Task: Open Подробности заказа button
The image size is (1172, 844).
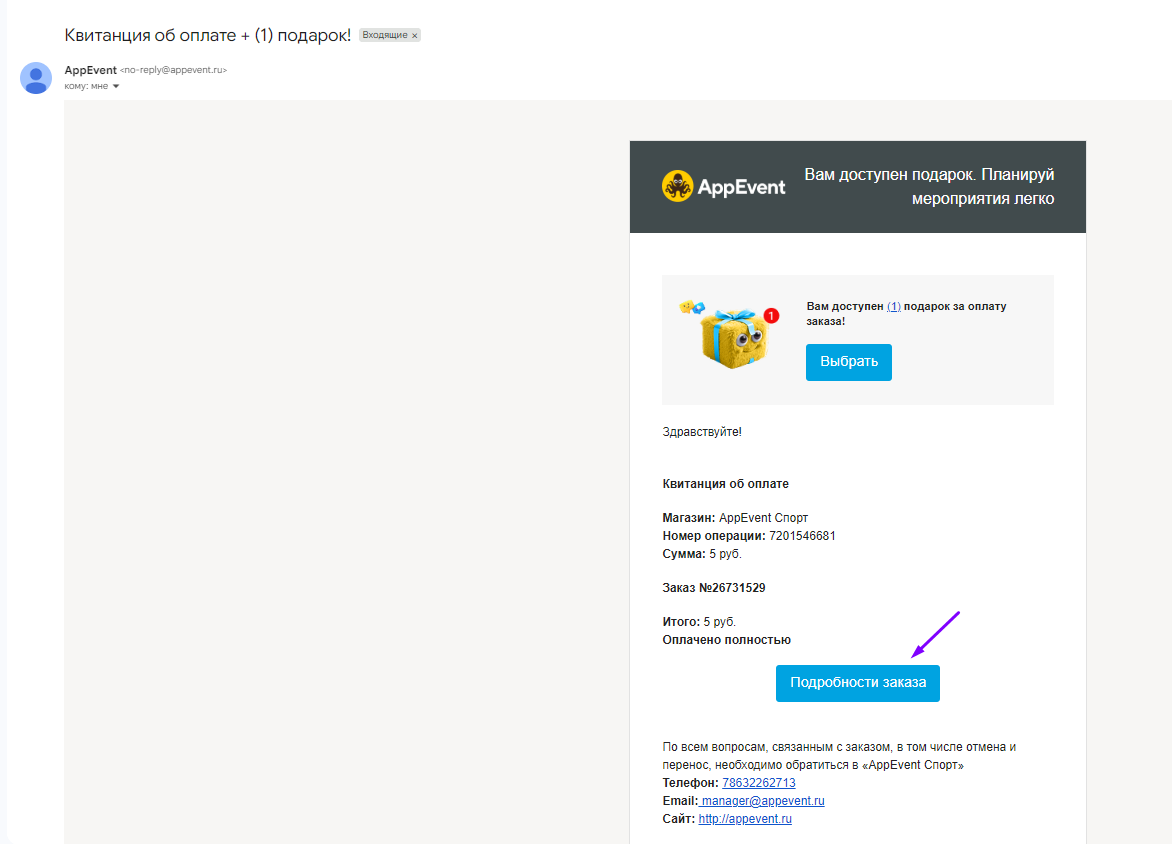Action: [x=857, y=683]
